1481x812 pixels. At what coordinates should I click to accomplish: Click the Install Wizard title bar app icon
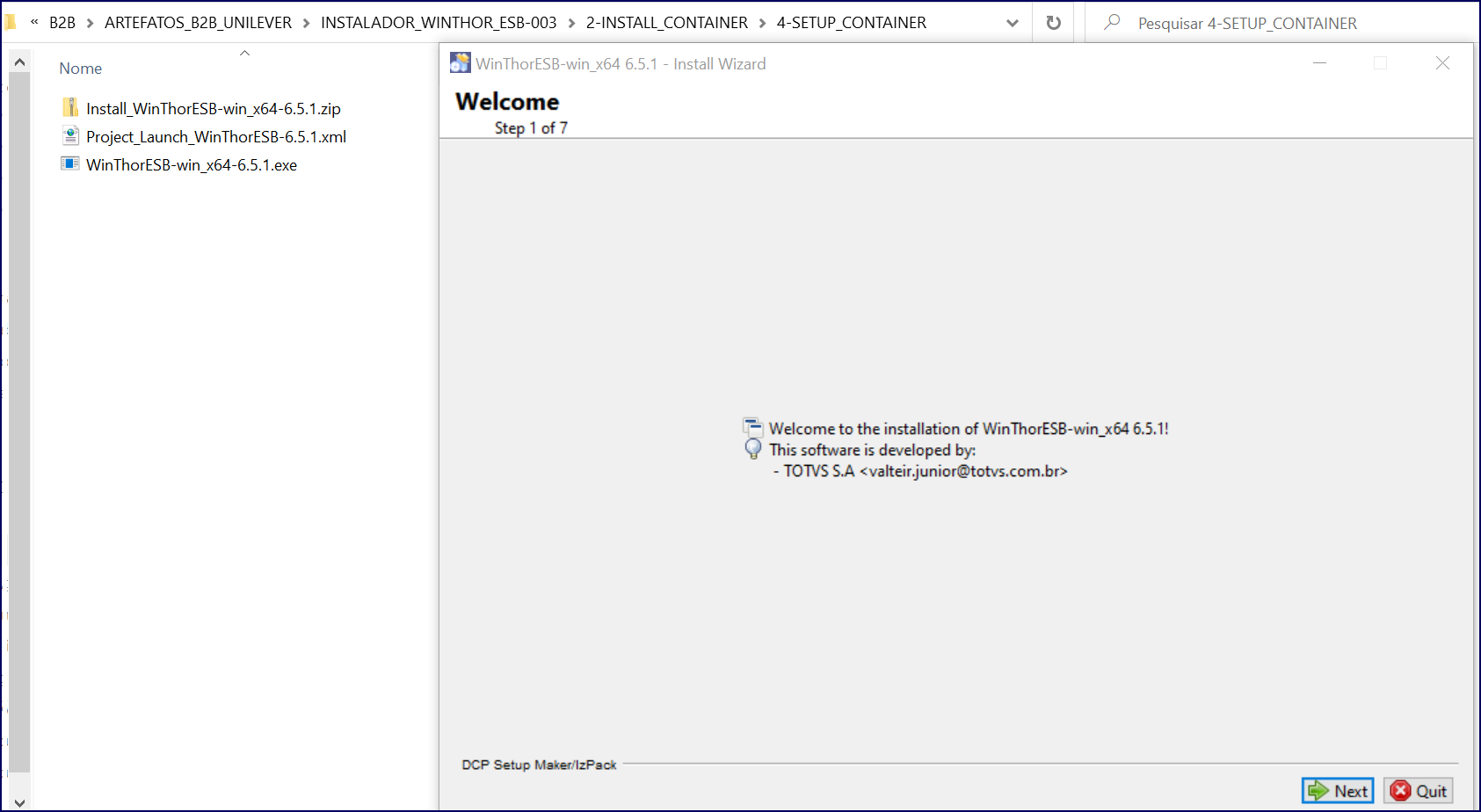[461, 63]
